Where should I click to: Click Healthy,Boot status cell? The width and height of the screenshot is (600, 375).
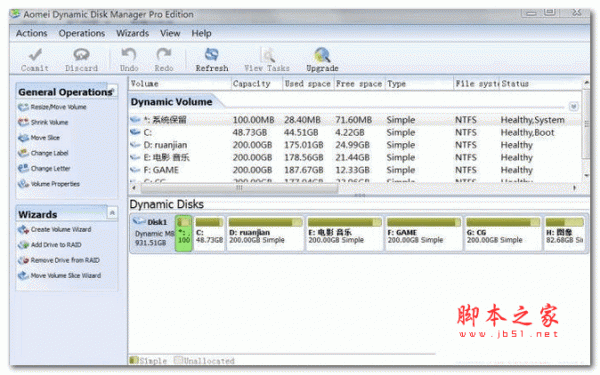527,132
